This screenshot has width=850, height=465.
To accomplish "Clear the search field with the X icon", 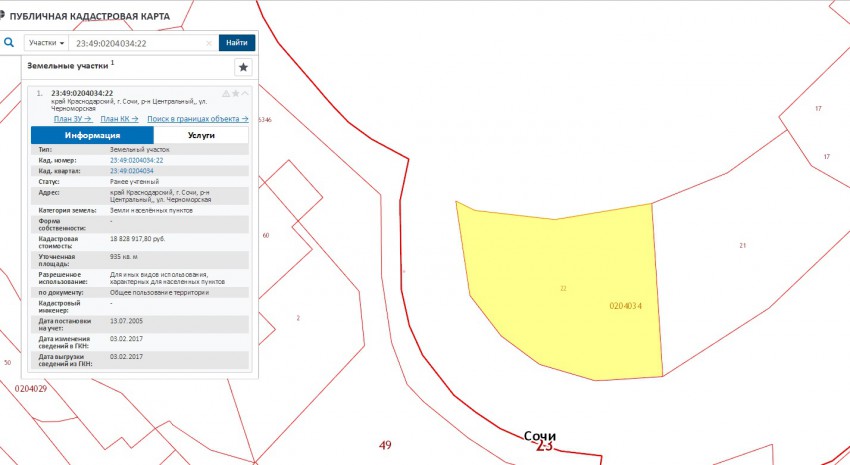I will [208, 43].
